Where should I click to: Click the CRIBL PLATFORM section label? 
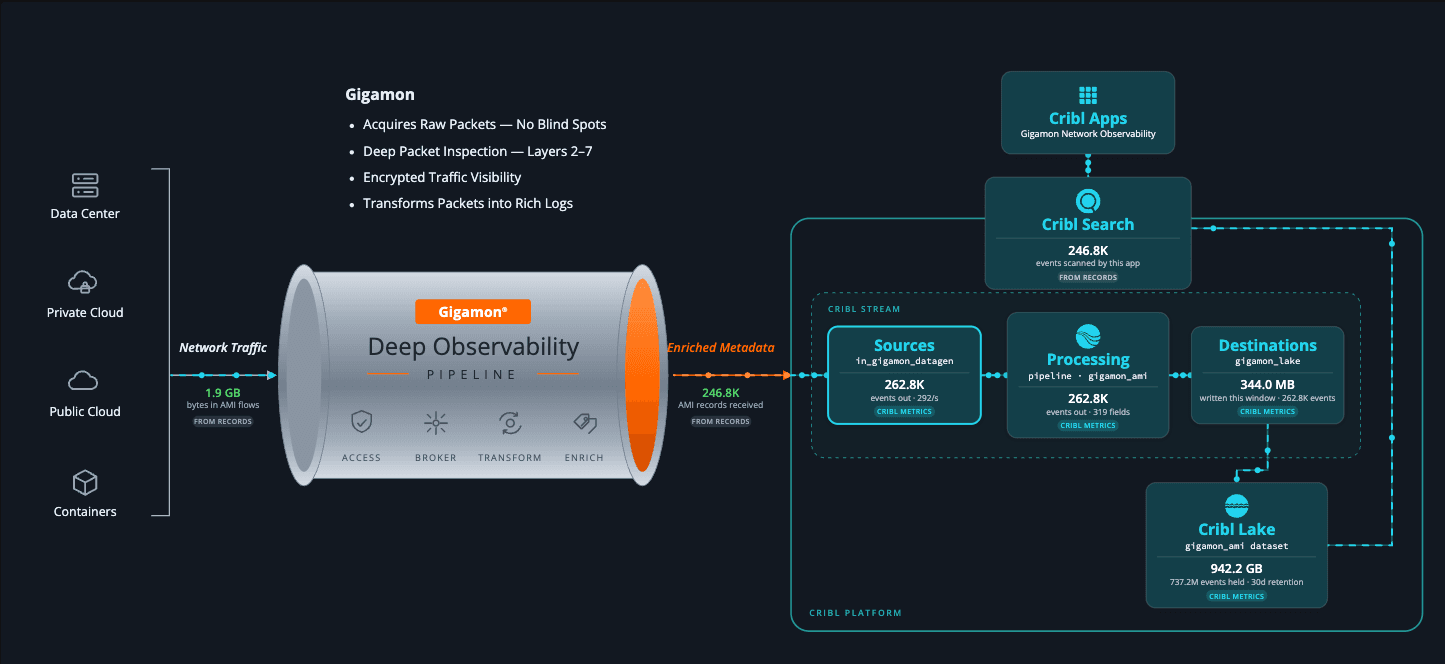855,613
